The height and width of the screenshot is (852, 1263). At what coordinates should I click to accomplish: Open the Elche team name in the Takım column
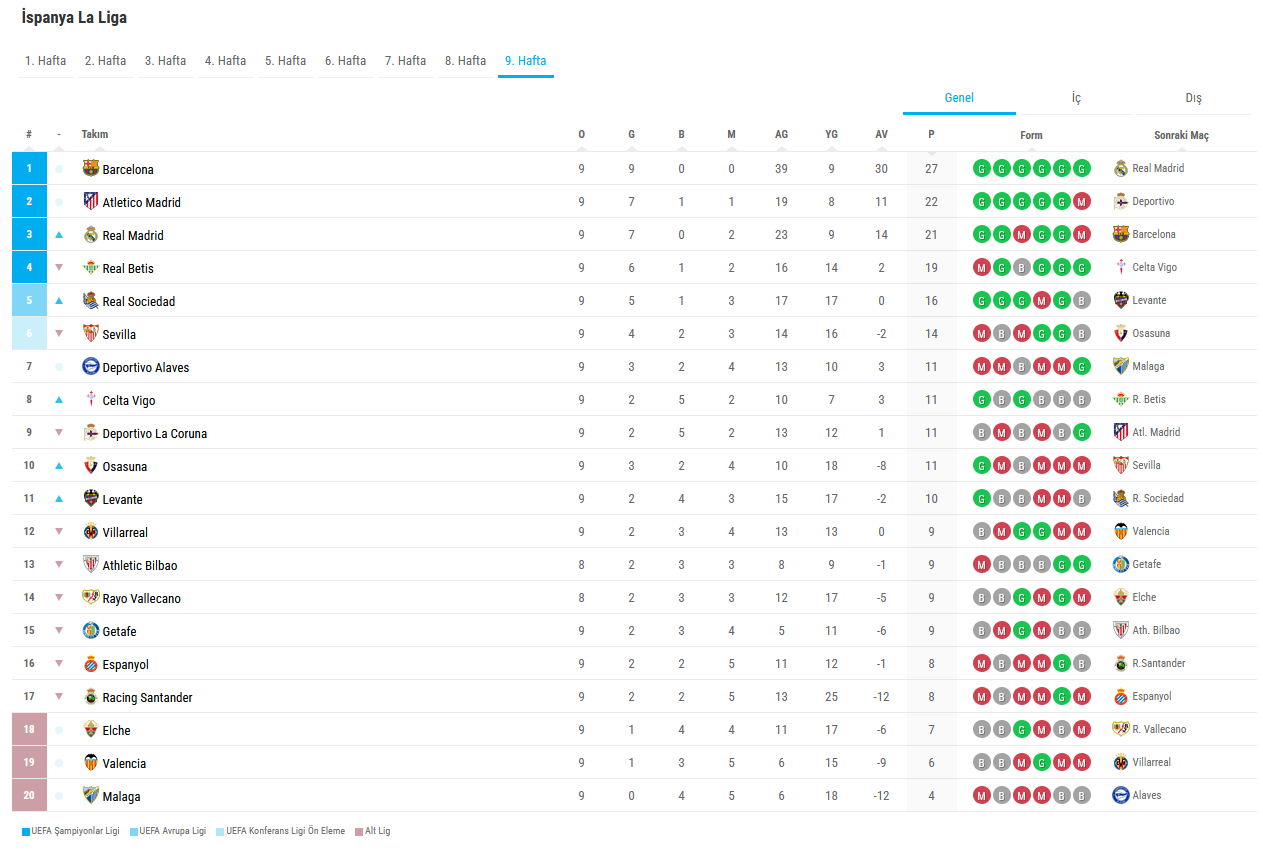click(116, 730)
